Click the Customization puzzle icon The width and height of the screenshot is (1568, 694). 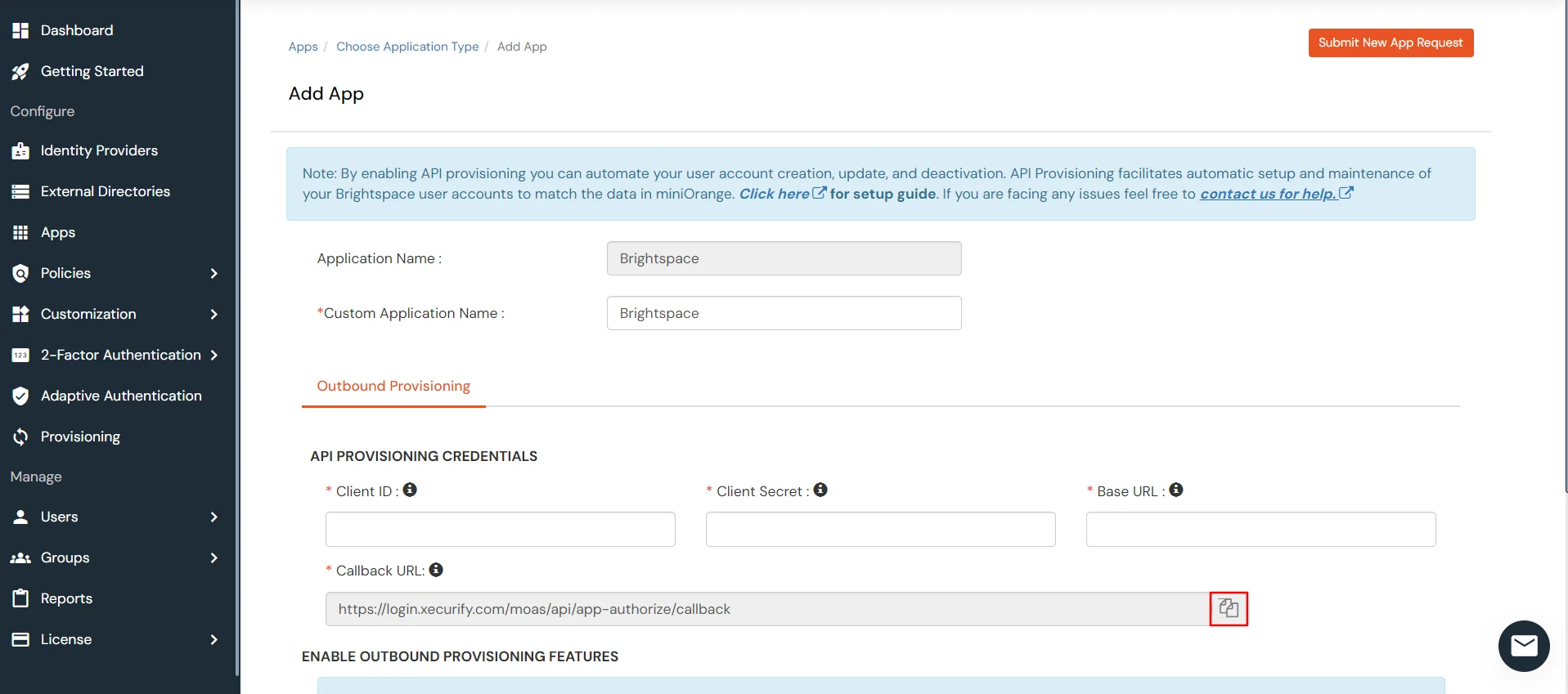(20, 314)
